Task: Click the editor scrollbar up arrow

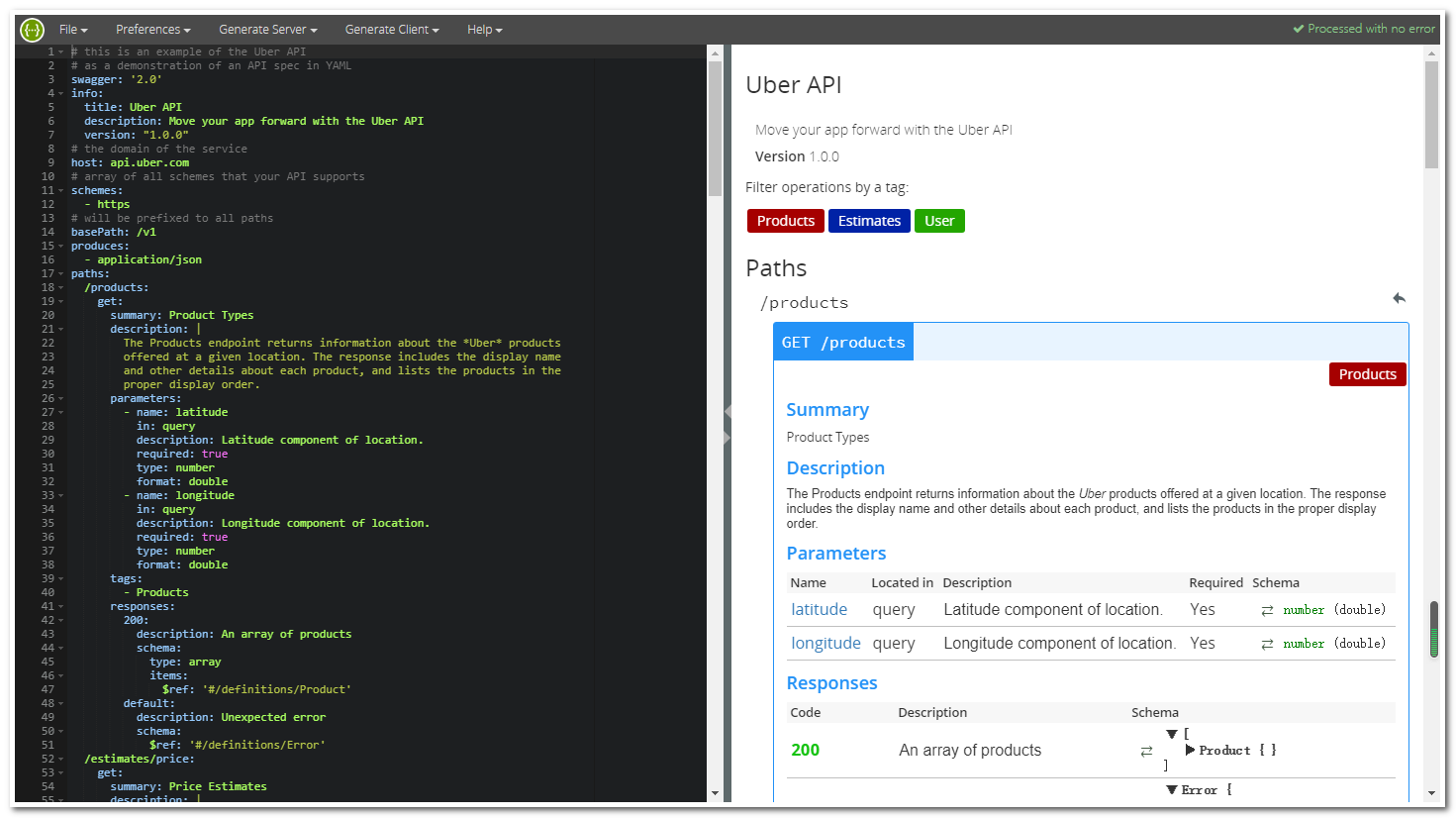Action: pos(715,51)
